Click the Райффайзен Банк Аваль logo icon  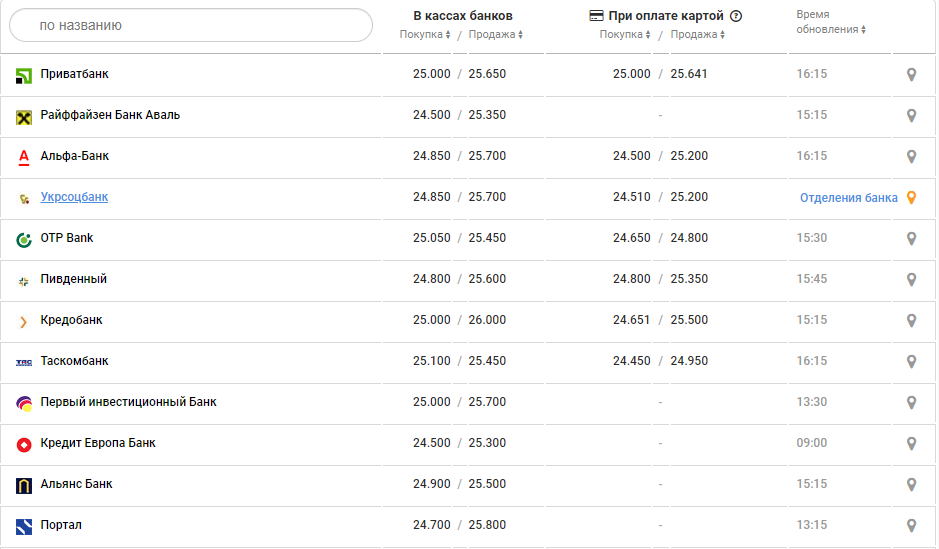pyautogui.click(x=24, y=116)
